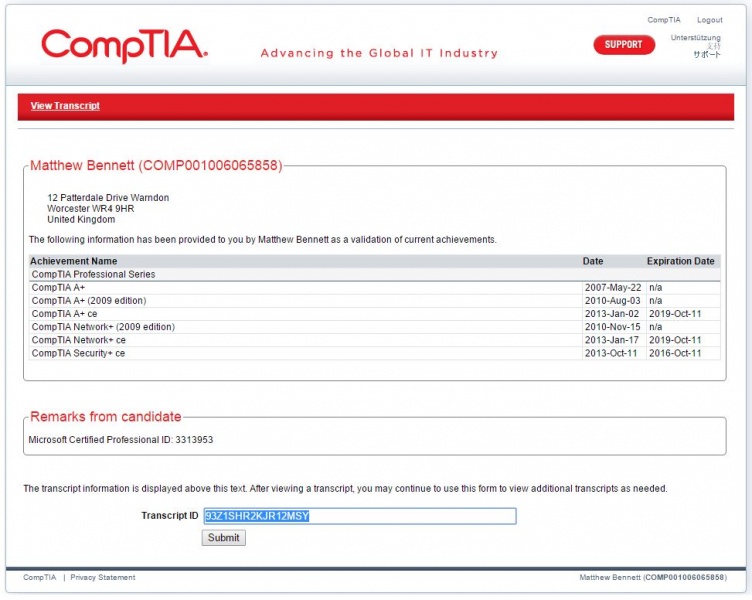The height and width of the screenshot is (600, 752).
Task: Click the 2010-Aug-03 date cell
Action: coord(612,301)
